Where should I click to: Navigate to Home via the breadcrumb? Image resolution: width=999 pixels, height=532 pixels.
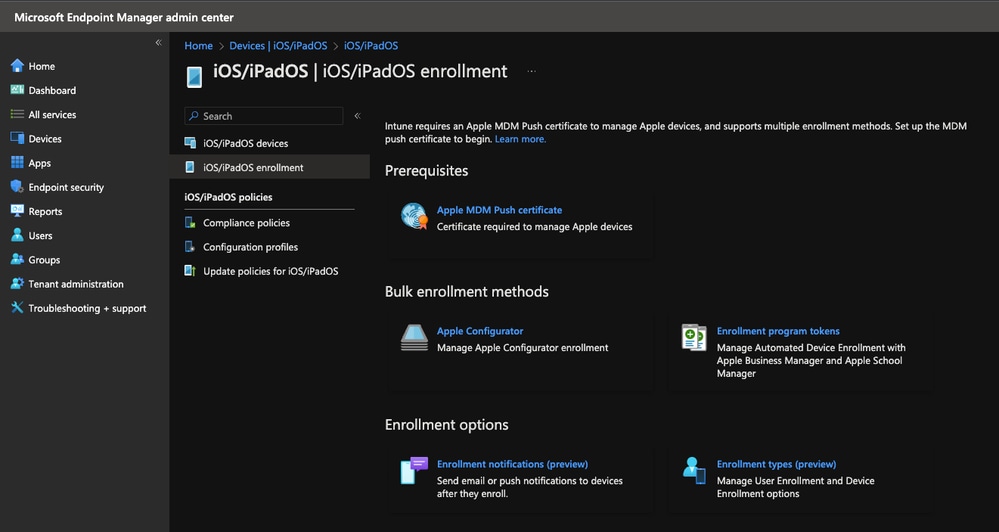click(198, 45)
